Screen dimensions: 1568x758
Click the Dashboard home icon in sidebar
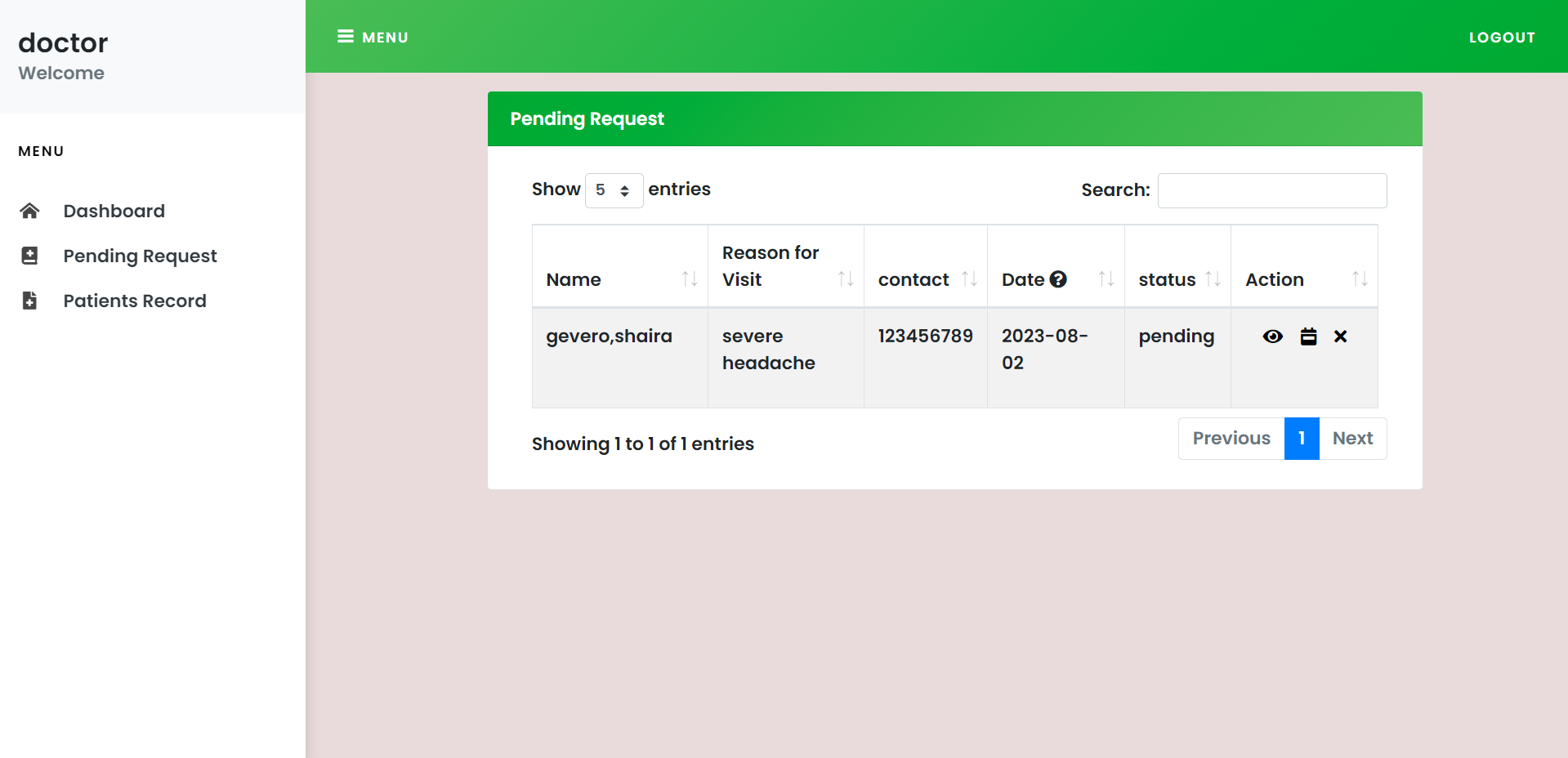(x=29, y=211)
